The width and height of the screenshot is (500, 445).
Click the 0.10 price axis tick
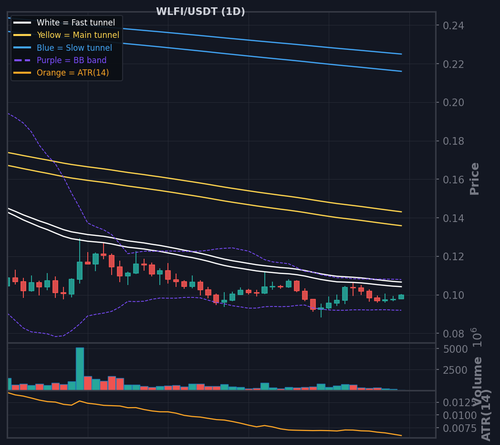453,295
